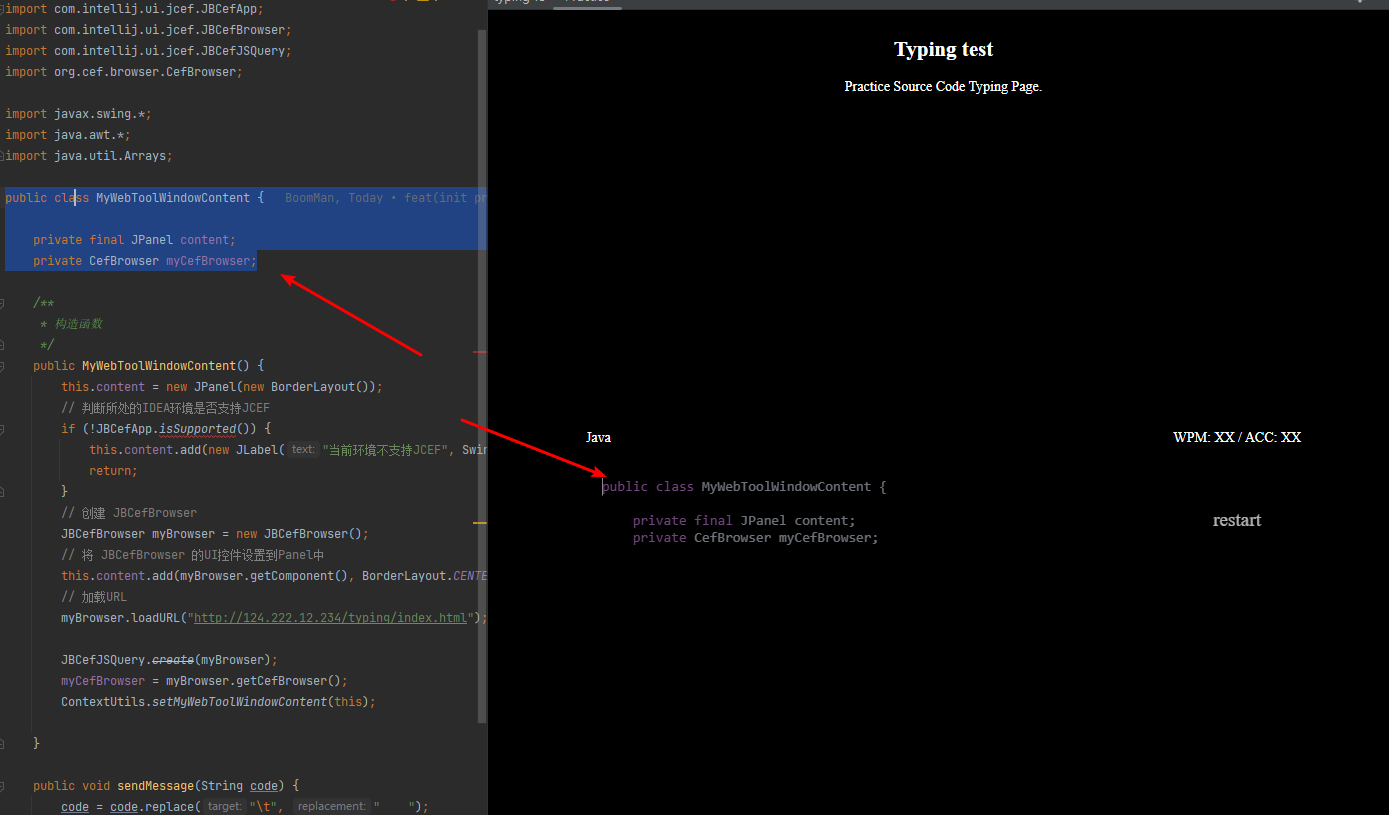Click the 'WPM: XX / ACC: XX' stats
The image size is (1389, 815).
tap(1237, 437)
